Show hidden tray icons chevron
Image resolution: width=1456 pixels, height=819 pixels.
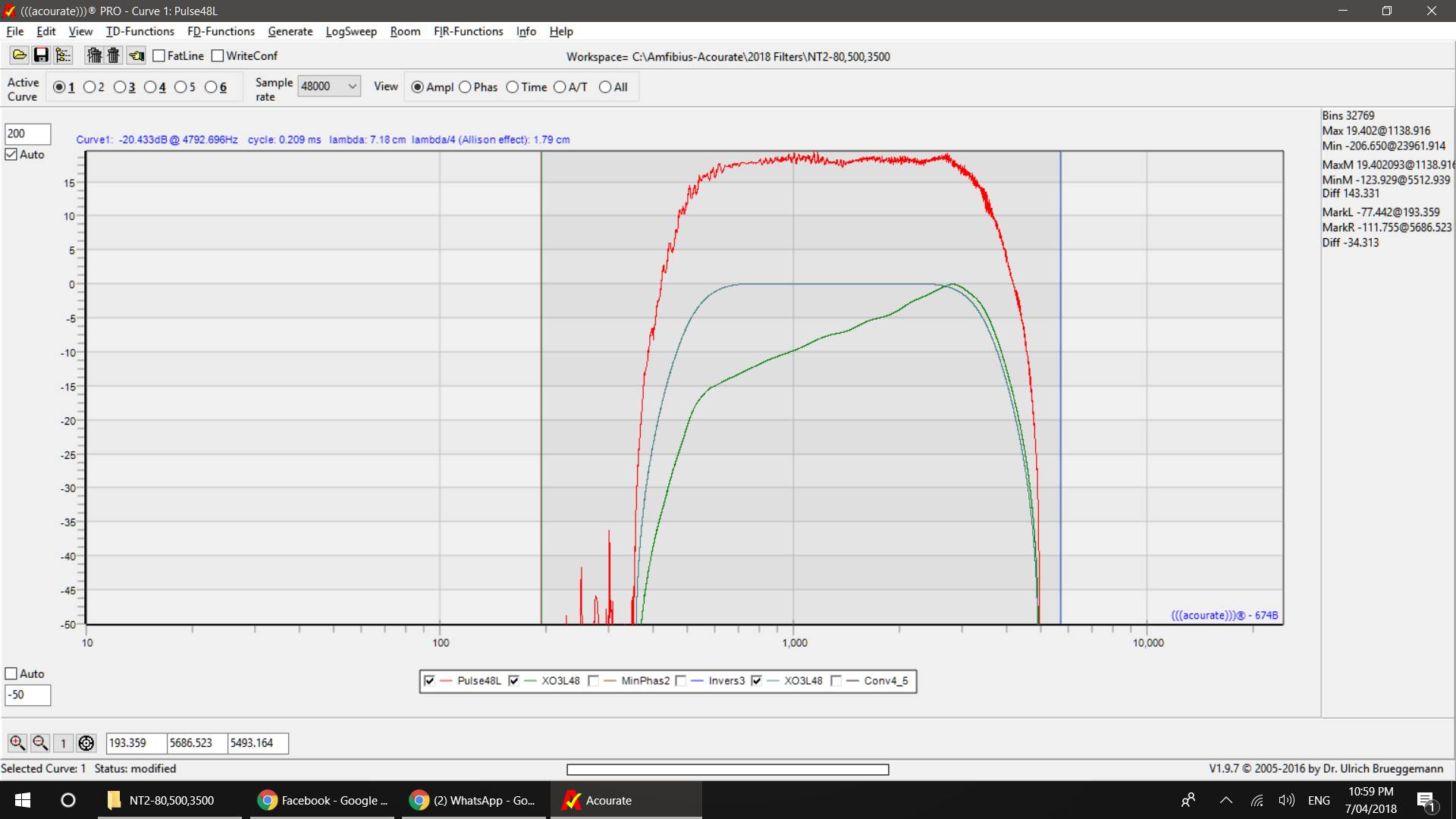click(x=1225, y=800)
